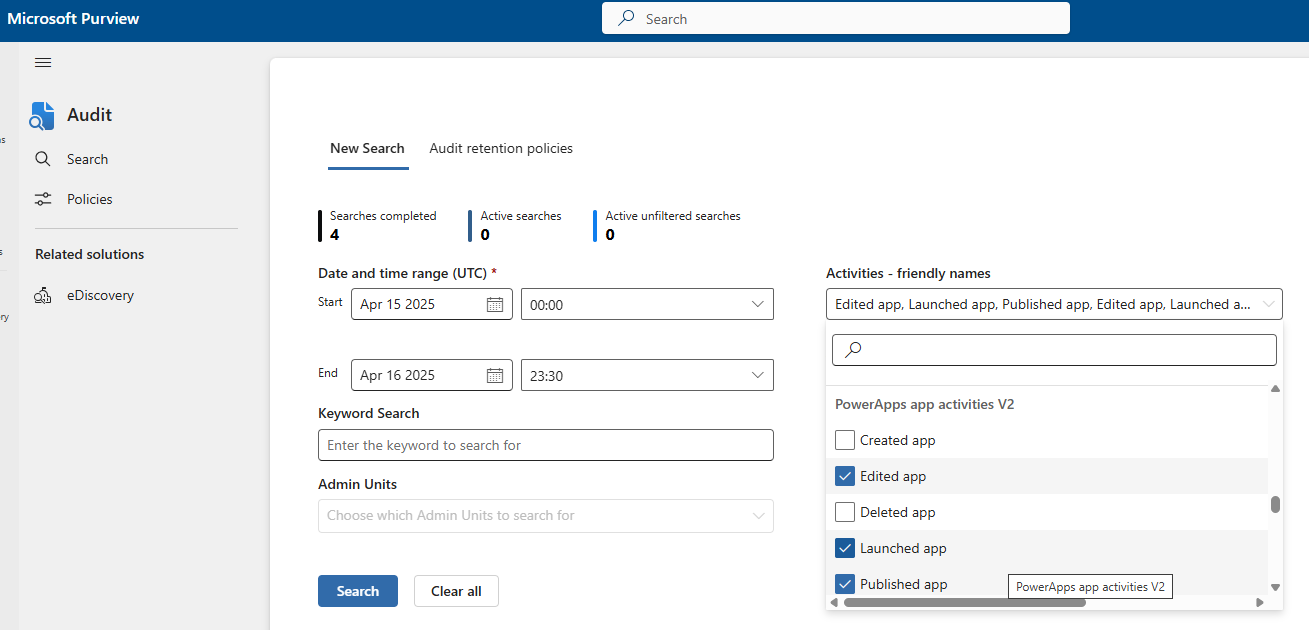This screenshot has height=630, width=1309.
Task: Click the activities list horizontal scrollbar
Action: coord(964,602)
